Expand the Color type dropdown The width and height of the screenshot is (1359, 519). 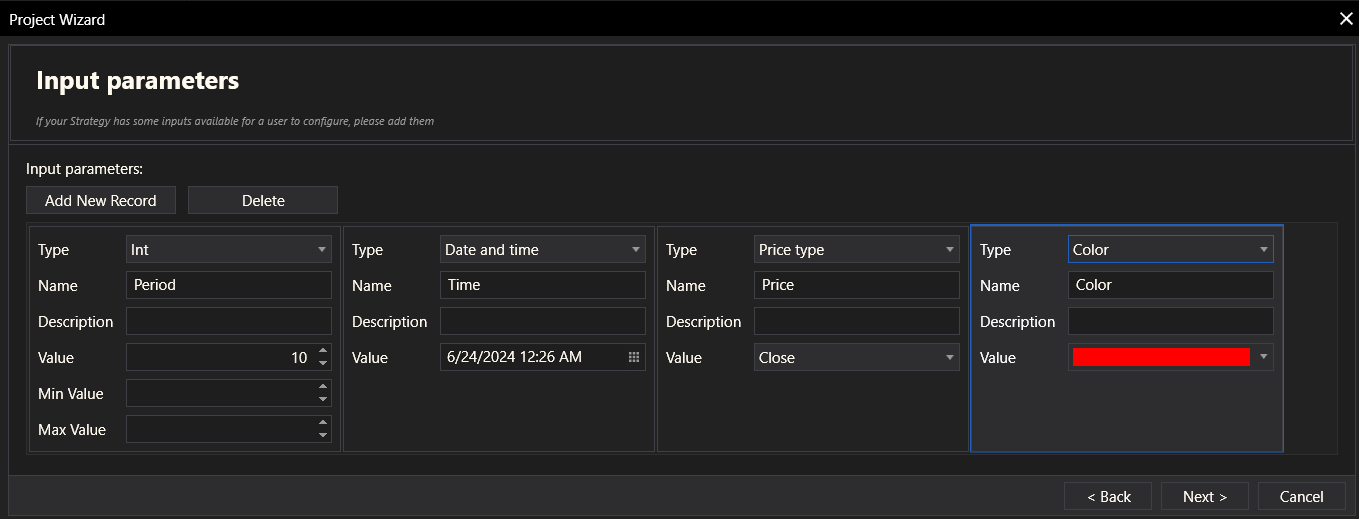coord(1264,249)
